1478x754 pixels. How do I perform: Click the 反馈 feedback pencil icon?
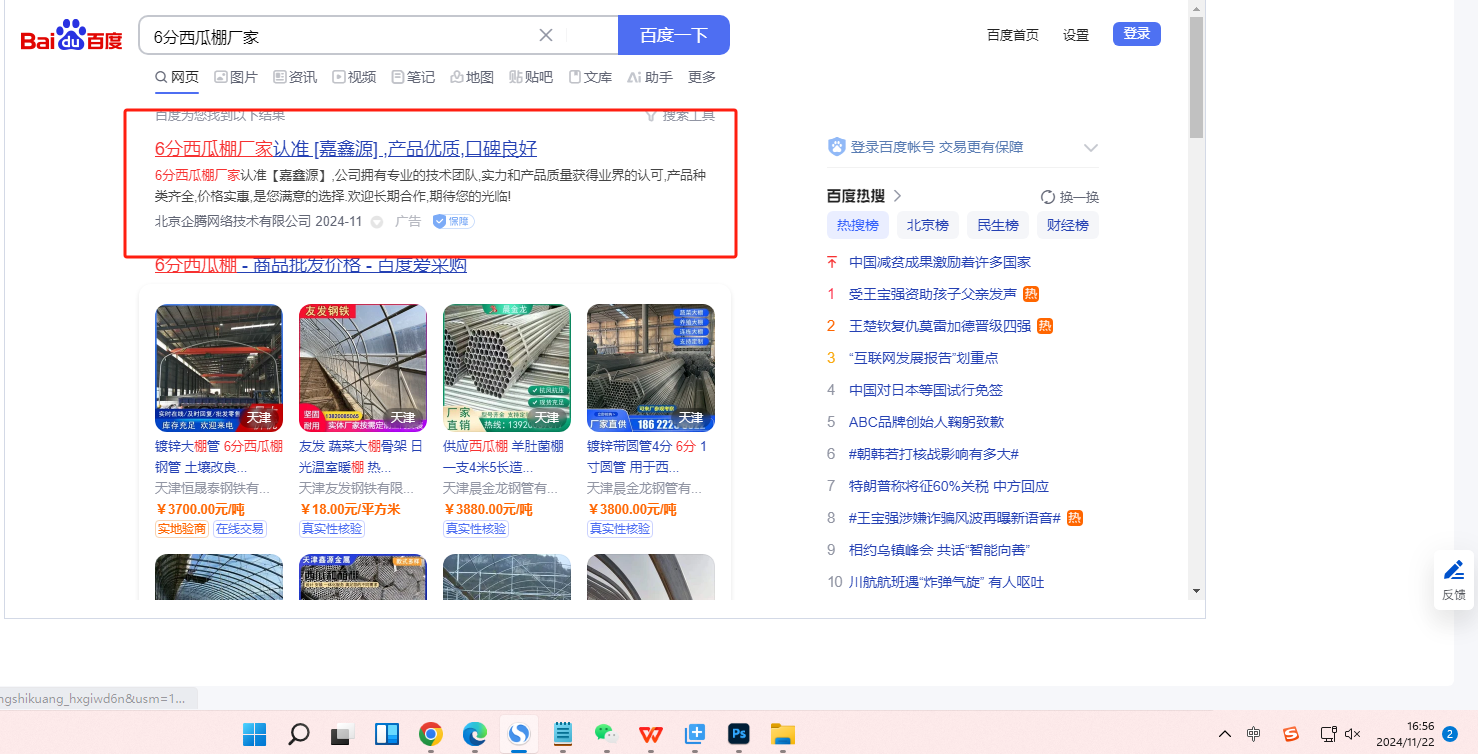click(1453, 571)
